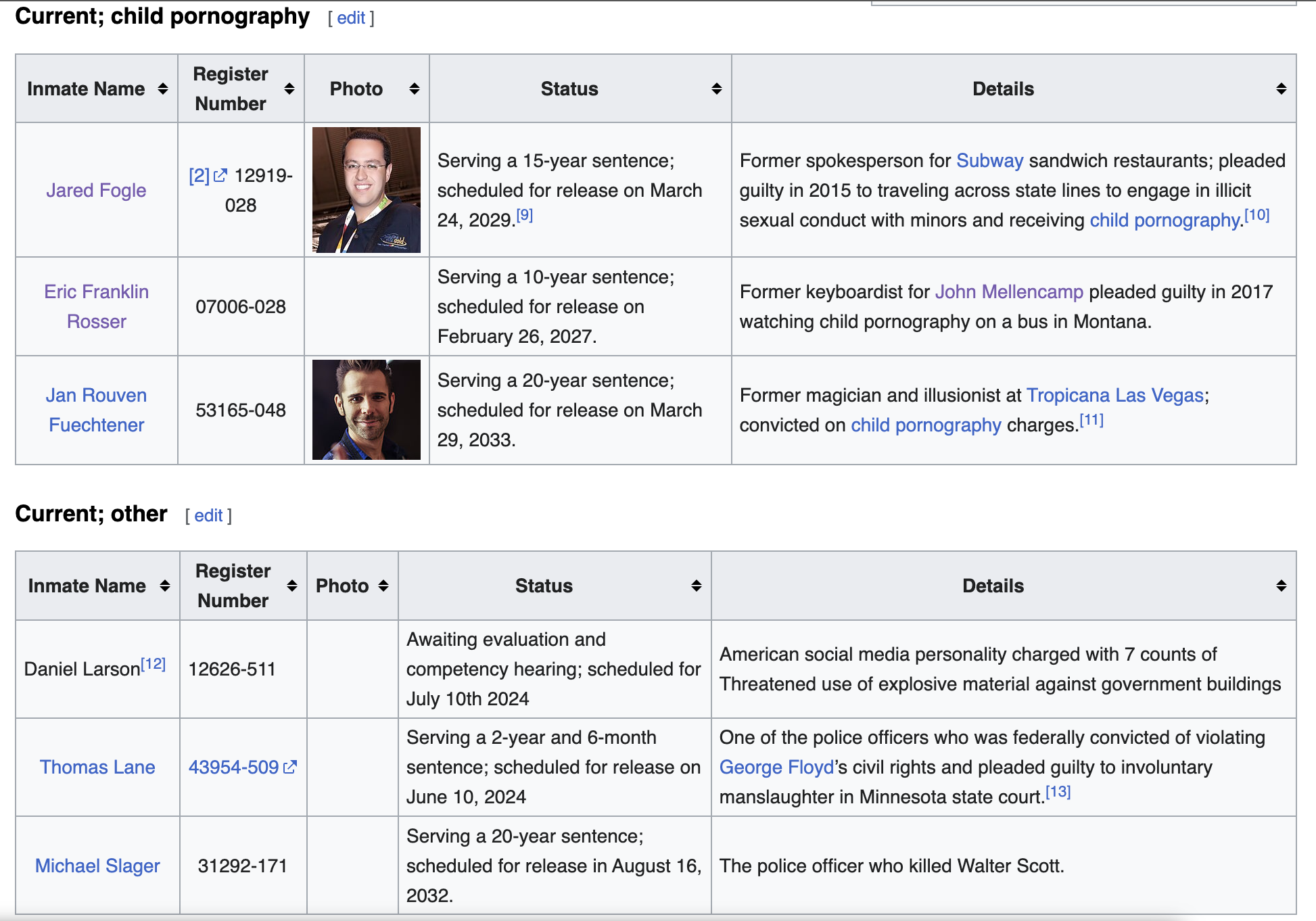The width and height of the screenshot is (1316, 921).
Task: View Jan Rouven Fuechtener's photo
Action: [x=367, y=410]
